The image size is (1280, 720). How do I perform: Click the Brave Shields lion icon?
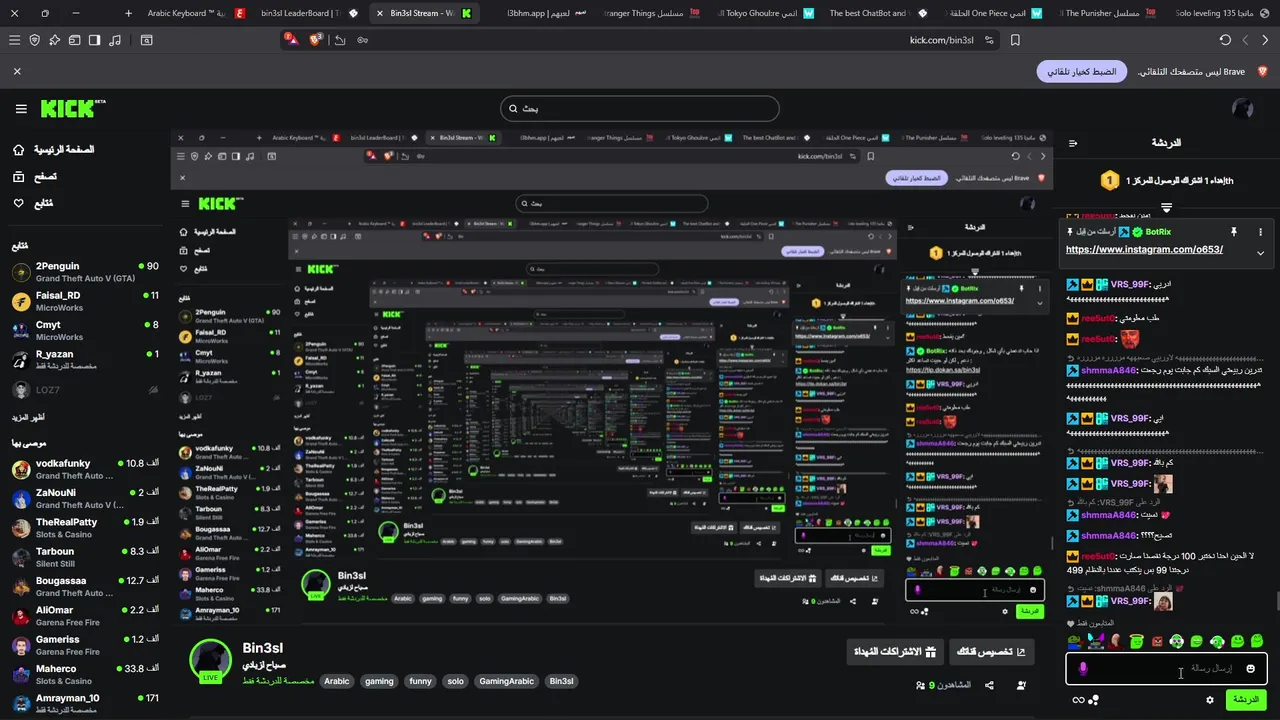pyautogui.click(x=316, y=40)
